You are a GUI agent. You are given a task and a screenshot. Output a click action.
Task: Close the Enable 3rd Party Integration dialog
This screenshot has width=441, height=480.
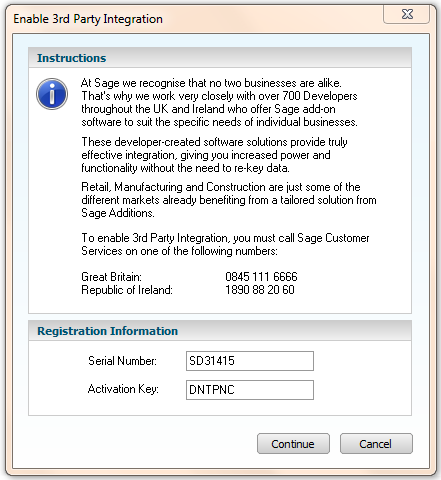pos(407,14)
